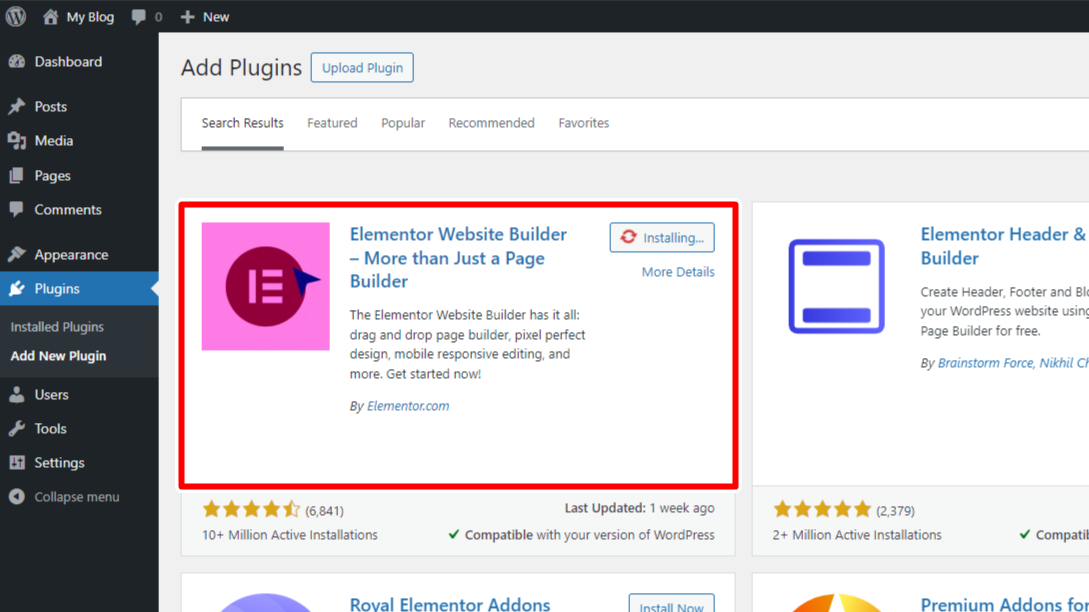The image size is (1089, 612).
Task: Switch to the Popular tab
Action: (x=403, y=123)
